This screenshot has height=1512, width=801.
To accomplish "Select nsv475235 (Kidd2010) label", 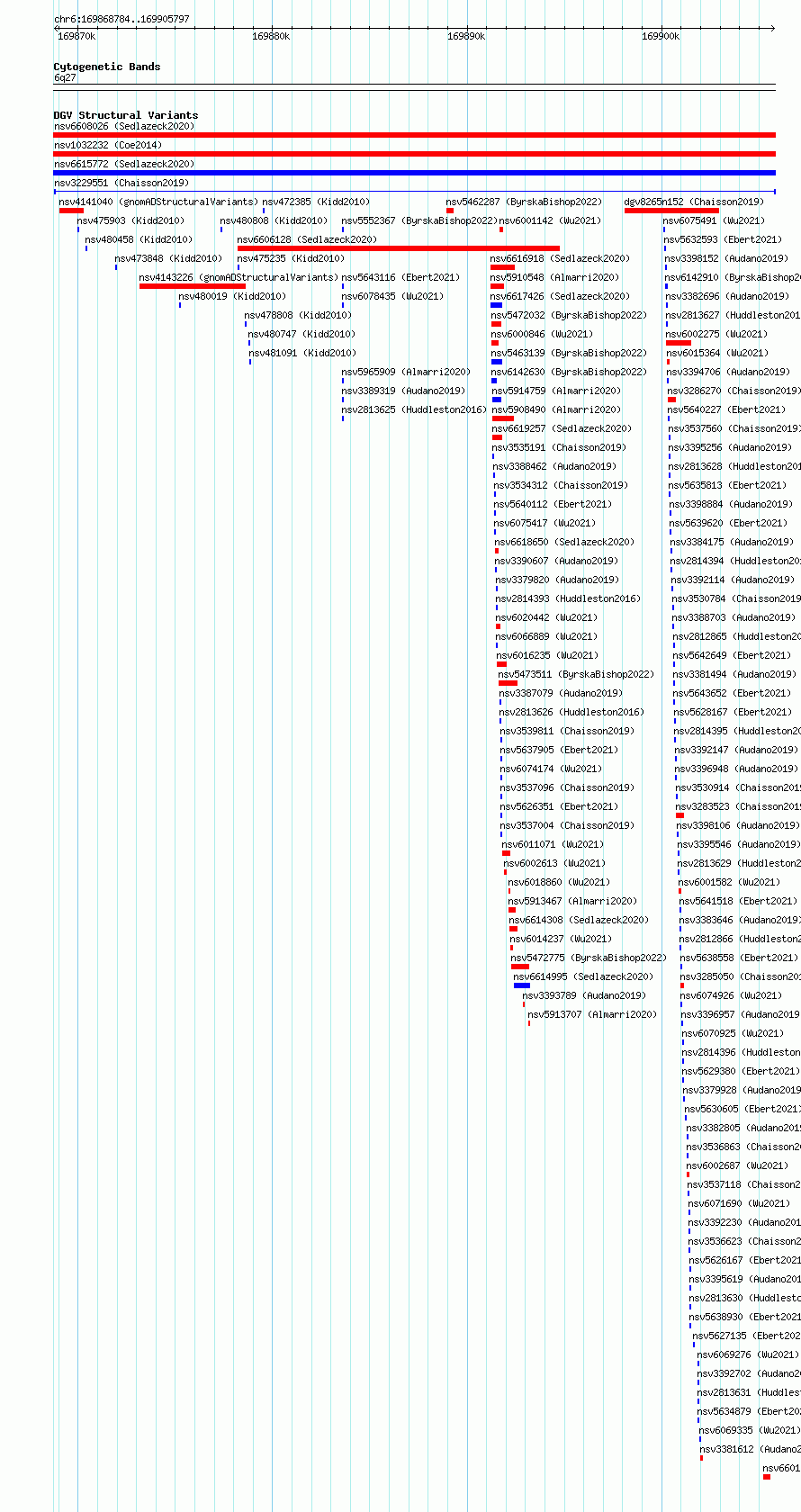I will (x=291, y=258).
